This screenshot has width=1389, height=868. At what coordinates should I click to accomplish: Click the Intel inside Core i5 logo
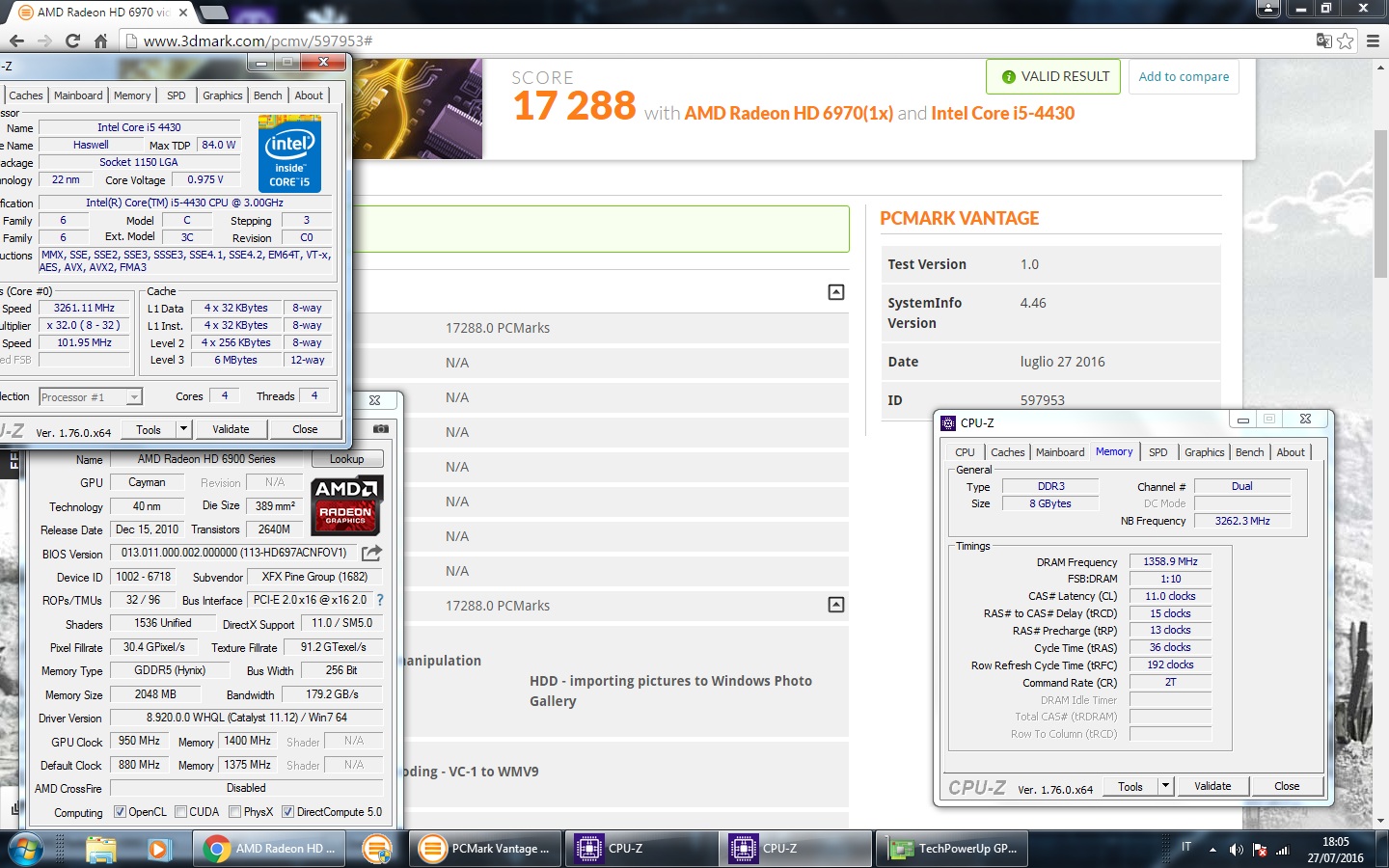289,153
